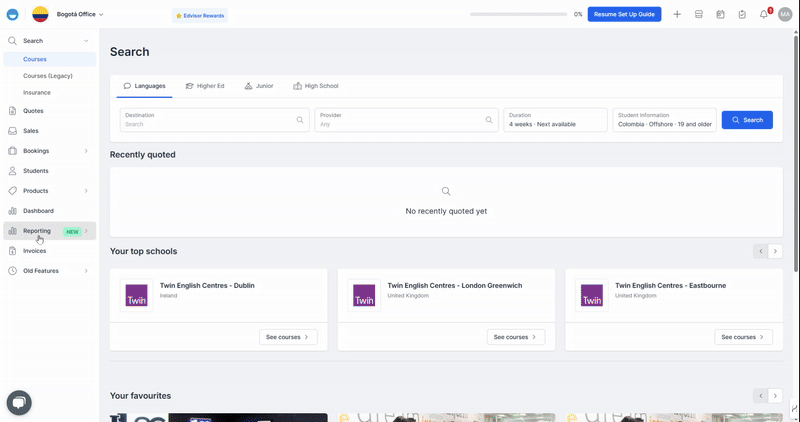Click the Colombia flag icon
Image resolution: width=800 pixels, height=422 pixels.
40,14
